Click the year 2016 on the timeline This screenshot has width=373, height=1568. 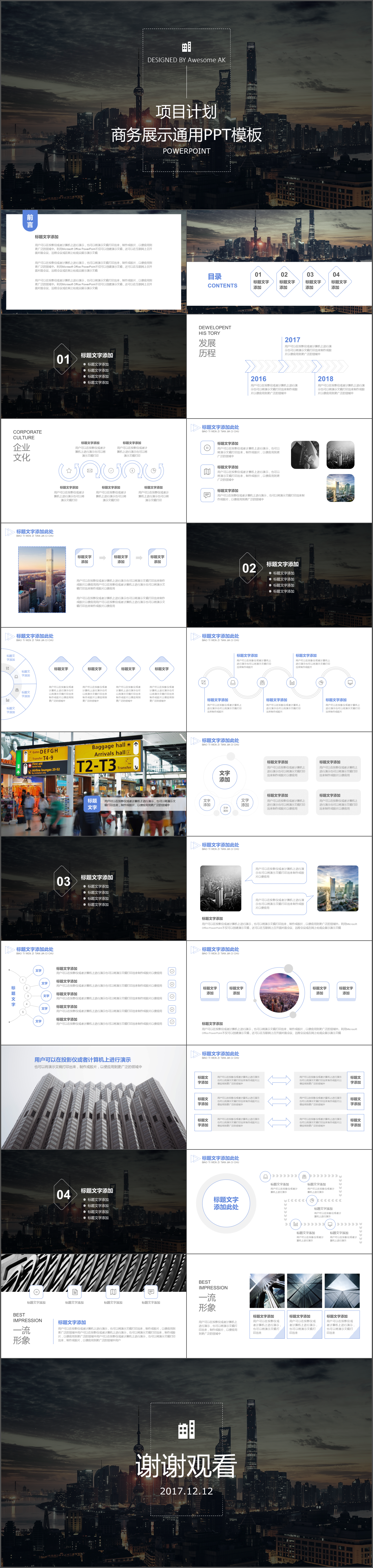258,379
